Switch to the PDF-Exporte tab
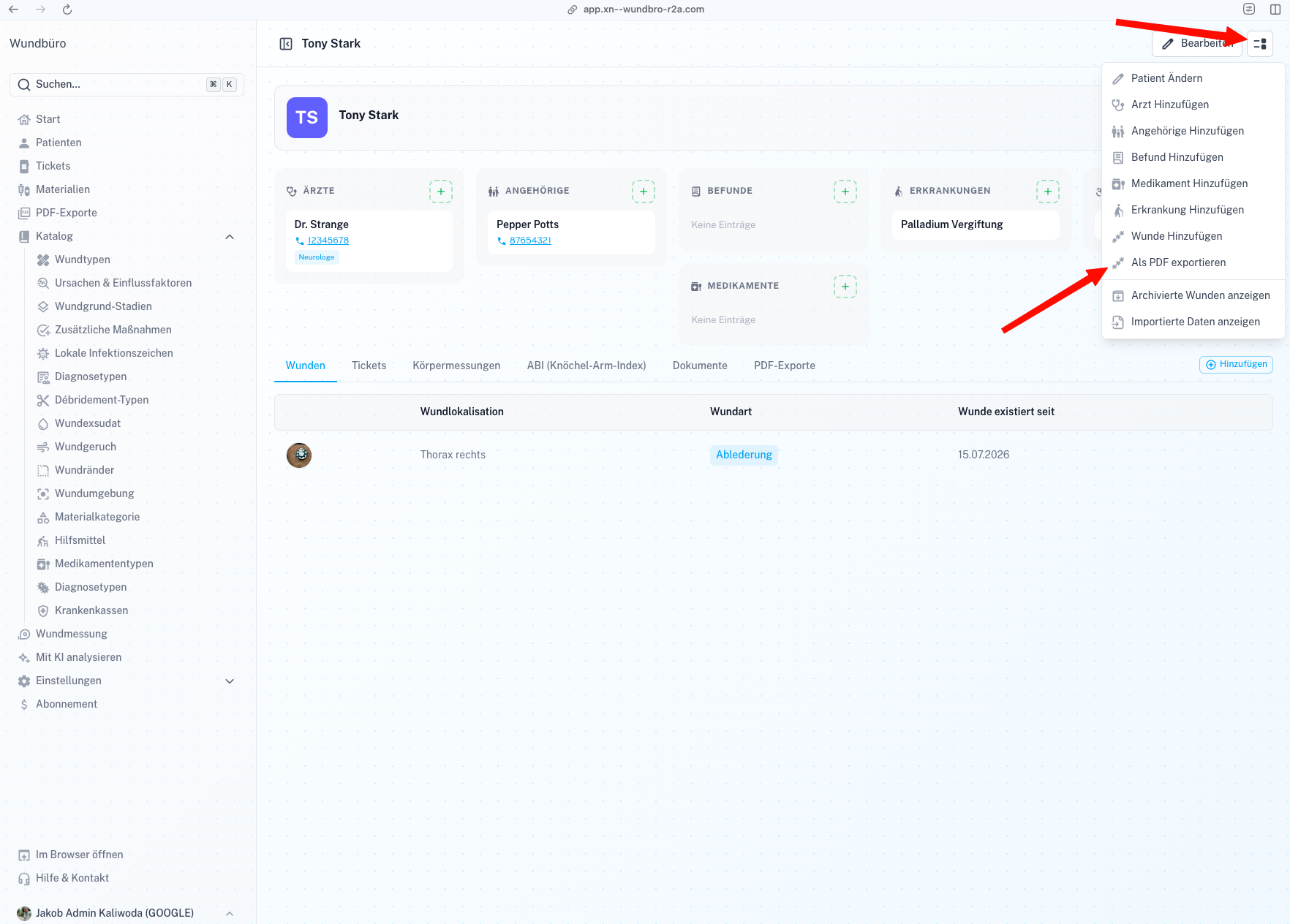Image resolution: width=1290 pixels, height=924 pixels. pyautogui.click(x=785, y=366)
